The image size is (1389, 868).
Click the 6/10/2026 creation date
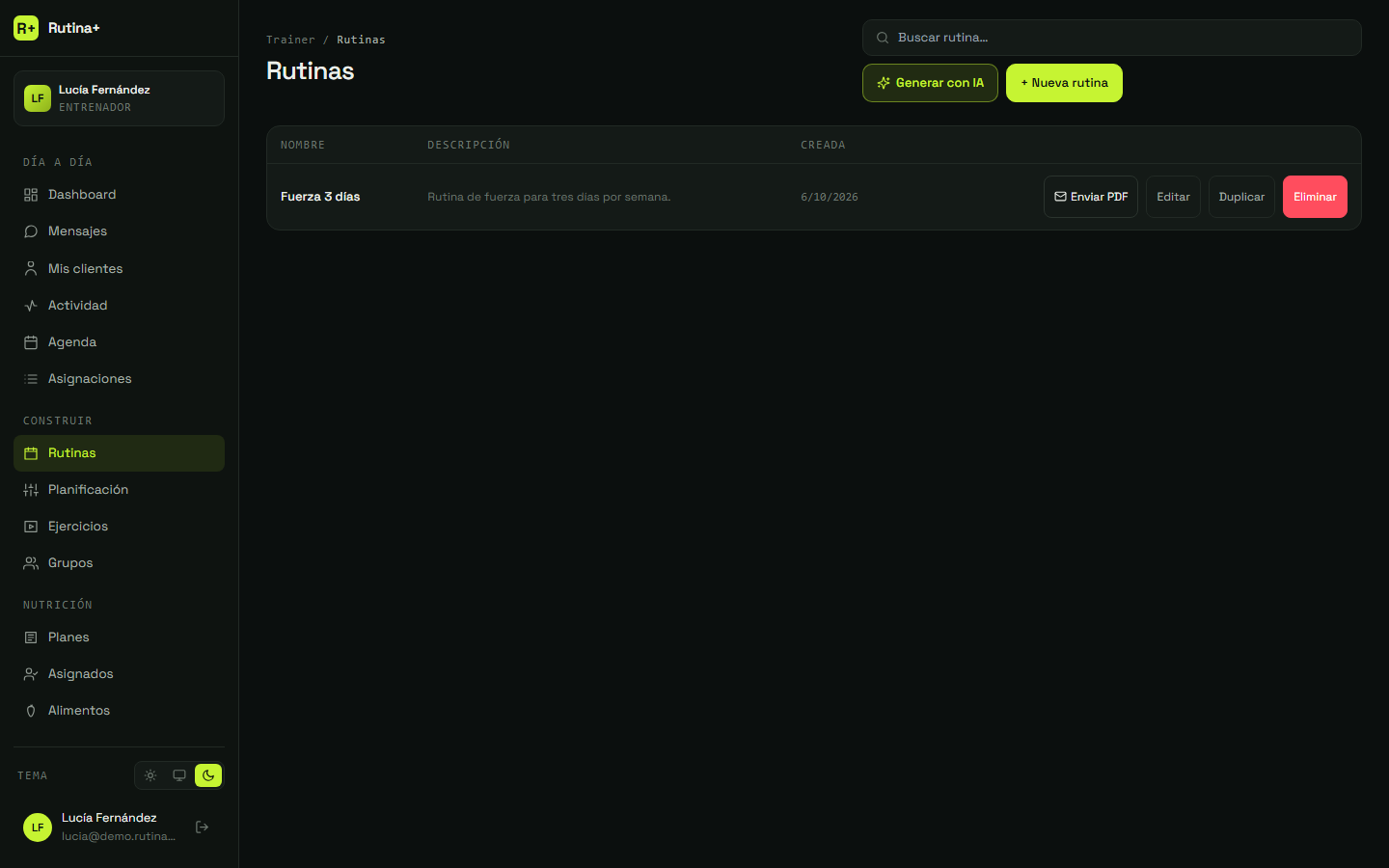(830, 197)
